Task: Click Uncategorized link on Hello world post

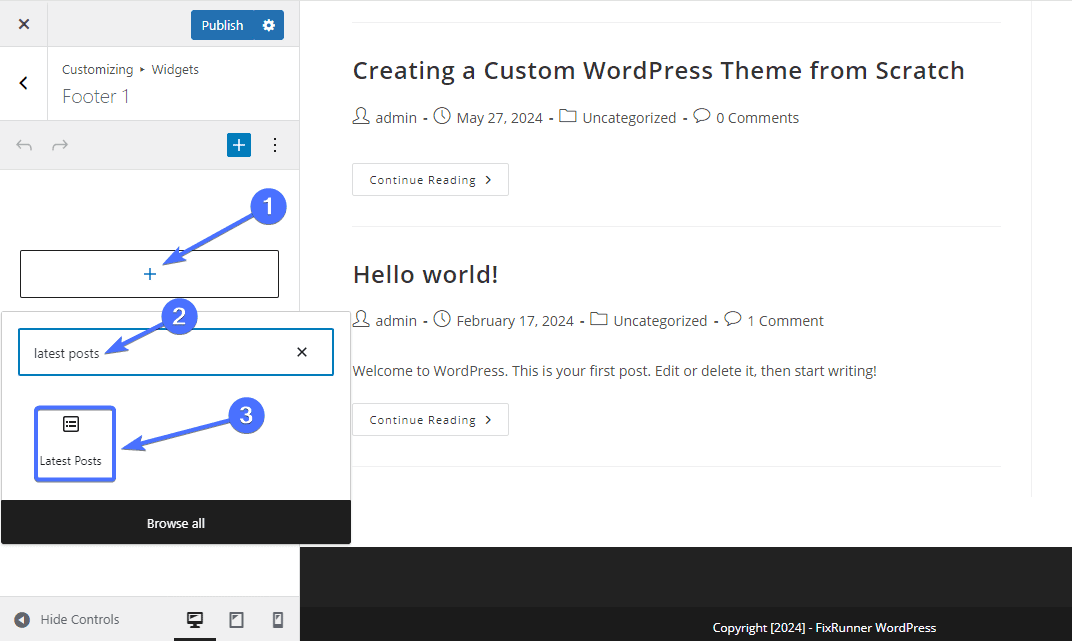Action: (660, 320)
